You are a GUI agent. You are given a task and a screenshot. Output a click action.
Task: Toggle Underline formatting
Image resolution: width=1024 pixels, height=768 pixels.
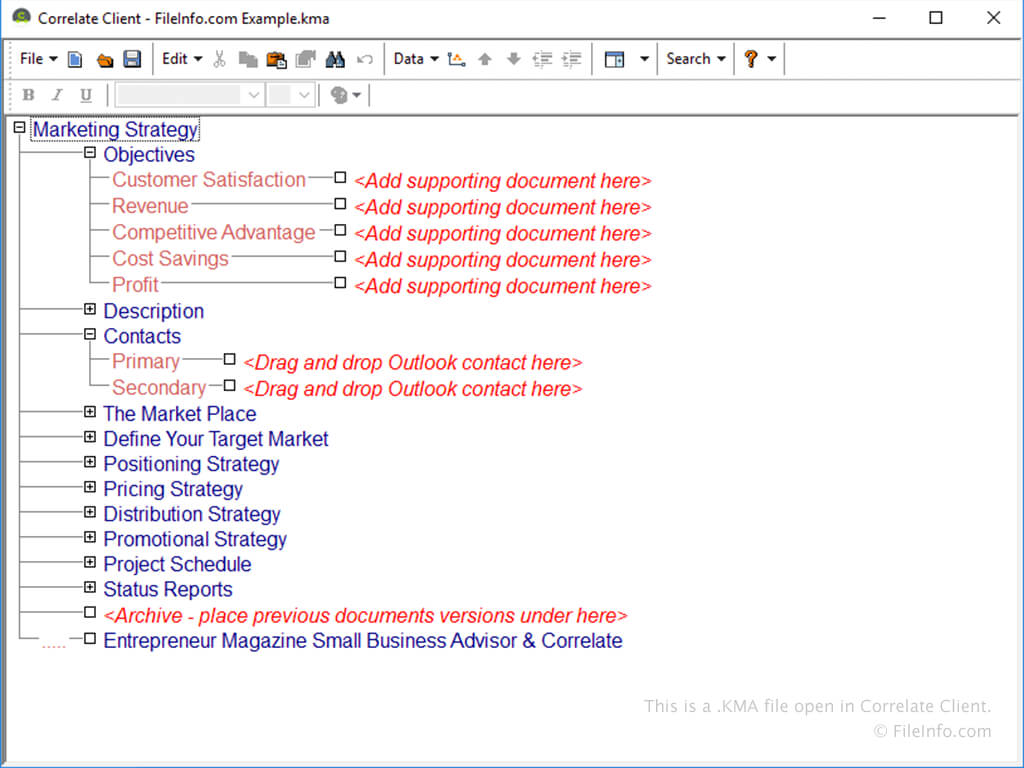[86, 95]
